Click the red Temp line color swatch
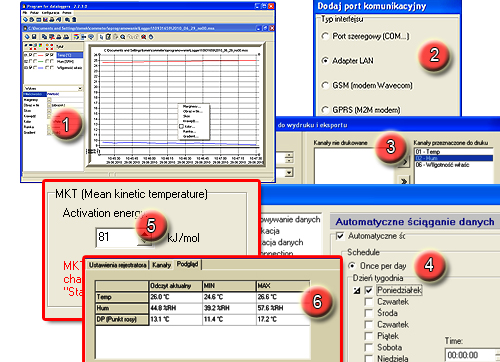The image size is (500, 362). (x=41, y=55)
